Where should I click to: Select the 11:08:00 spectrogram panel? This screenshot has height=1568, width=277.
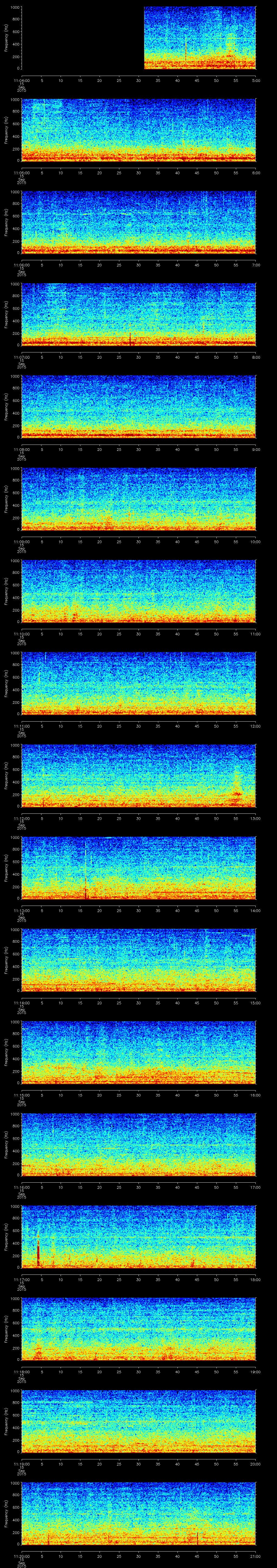[x=138, y=407]
